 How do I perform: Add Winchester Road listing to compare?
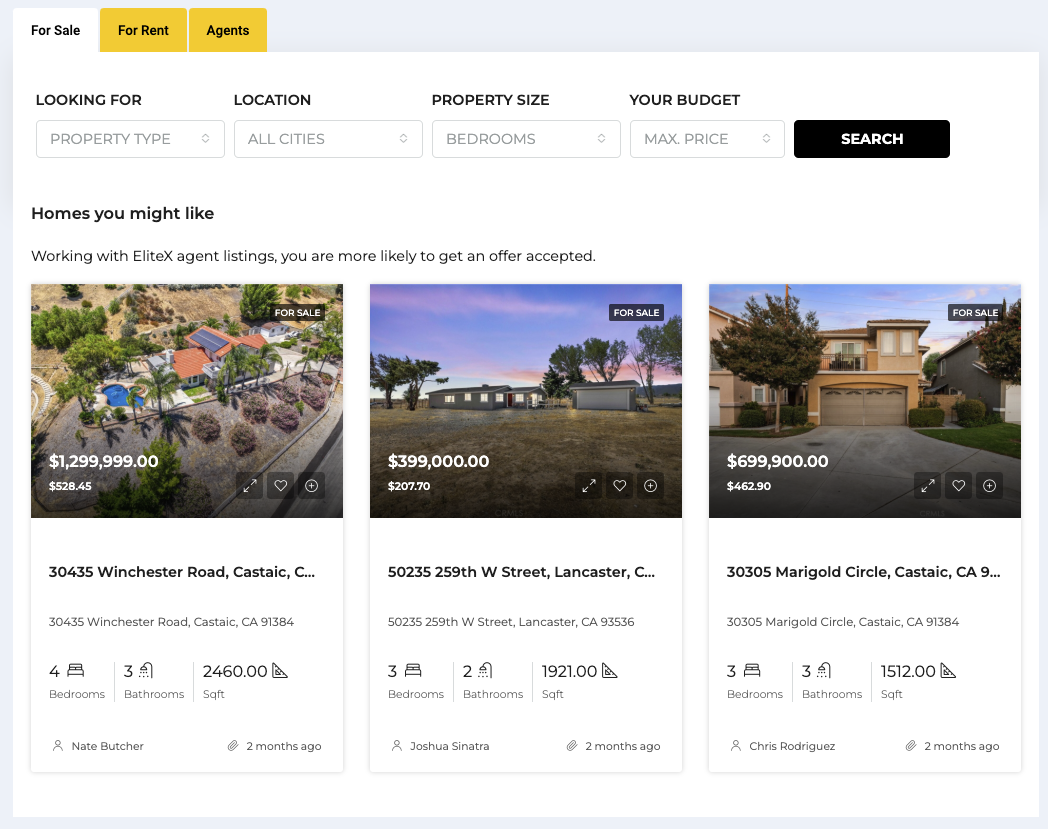[x=311, y=486]
